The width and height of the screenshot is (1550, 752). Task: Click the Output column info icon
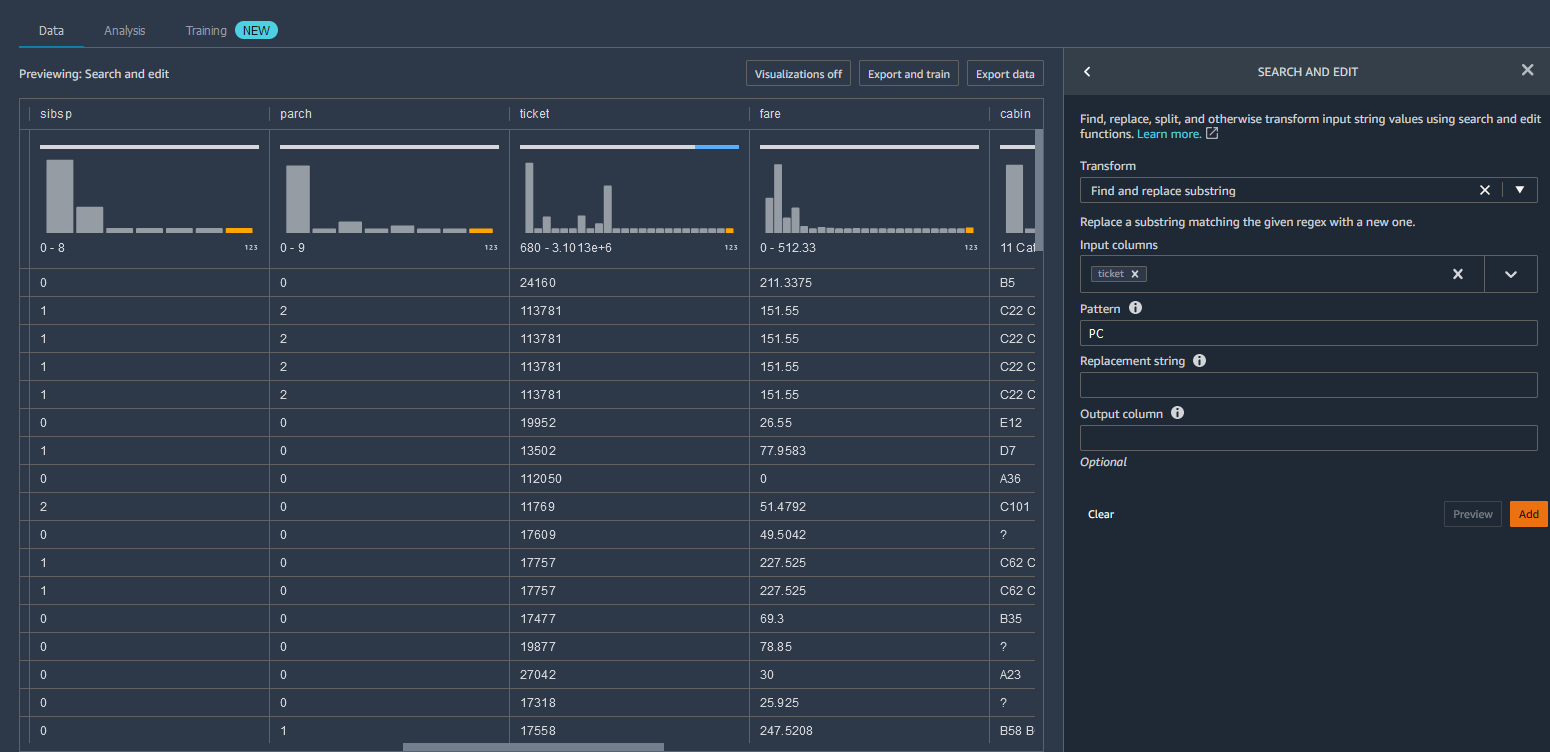[x=1177, y=412]
